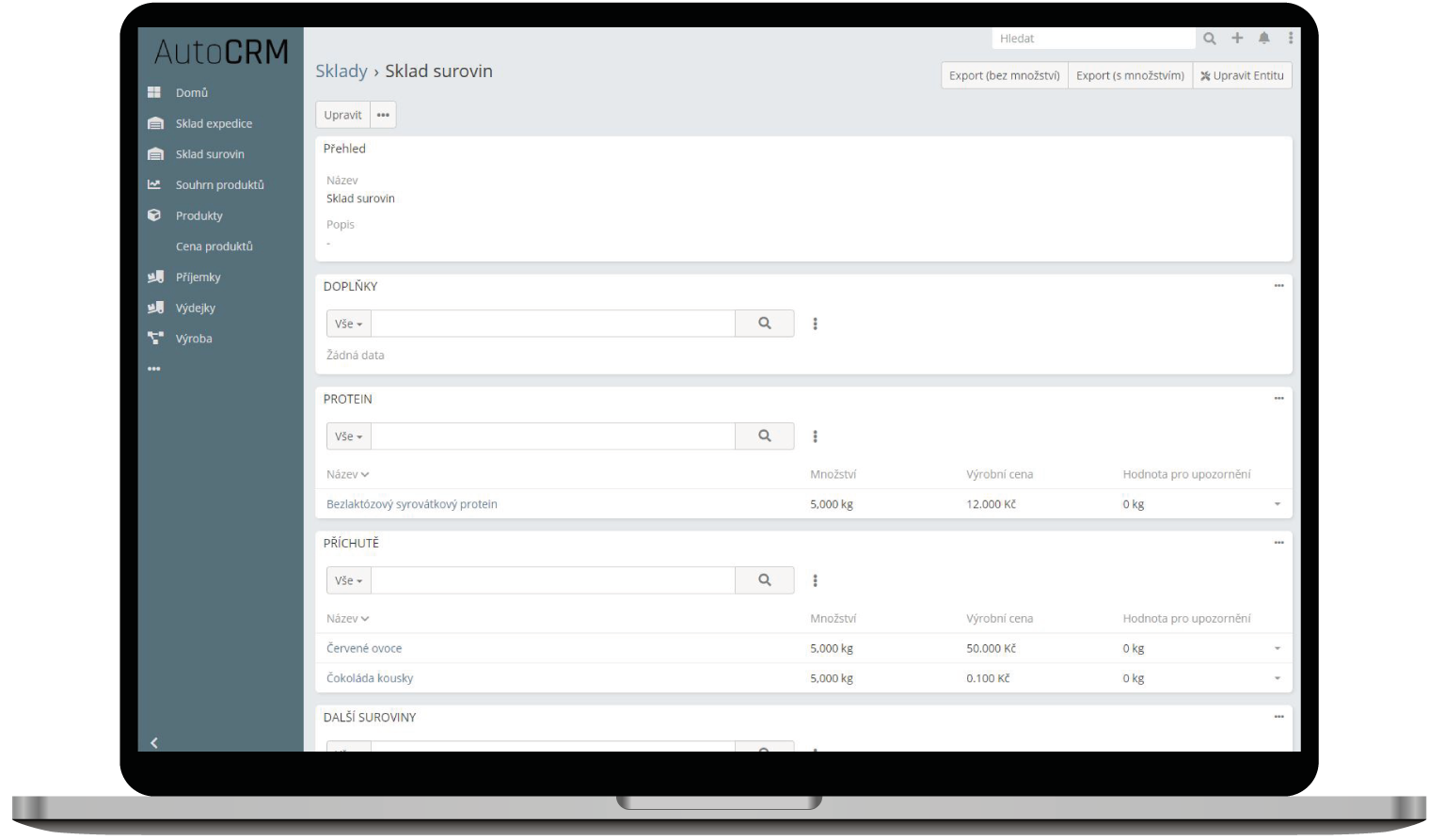Click the 12.000 Kč price cell
Viewport: 1429px width, 840px height.
(x=992, y=505)
